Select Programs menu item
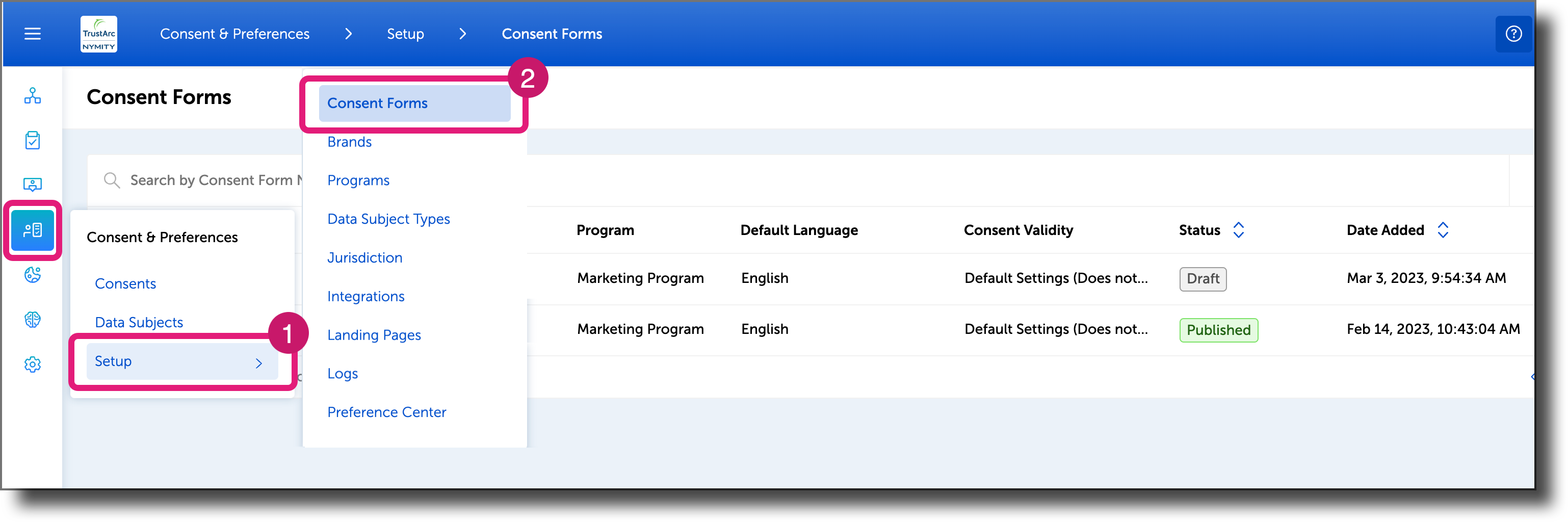This screenshot has width=1568, height=522. point(358,180)
